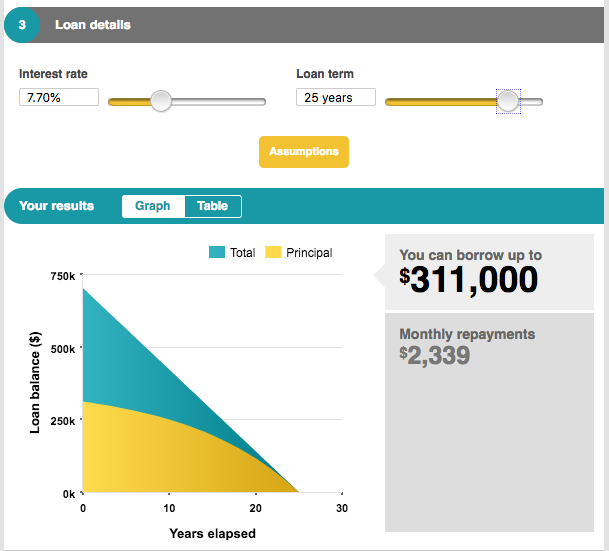
Task: Click the $311,000 borrow amount
Action: pyautogui.click(x=469, y=280)
